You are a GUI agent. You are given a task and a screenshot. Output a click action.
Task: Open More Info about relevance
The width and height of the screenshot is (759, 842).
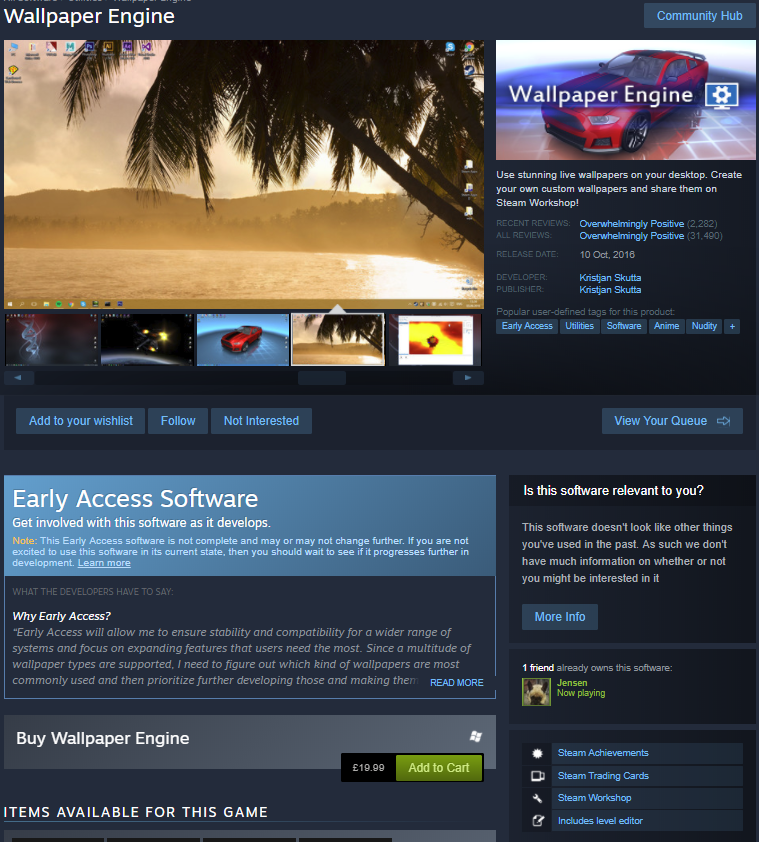(x=560, y=616)
